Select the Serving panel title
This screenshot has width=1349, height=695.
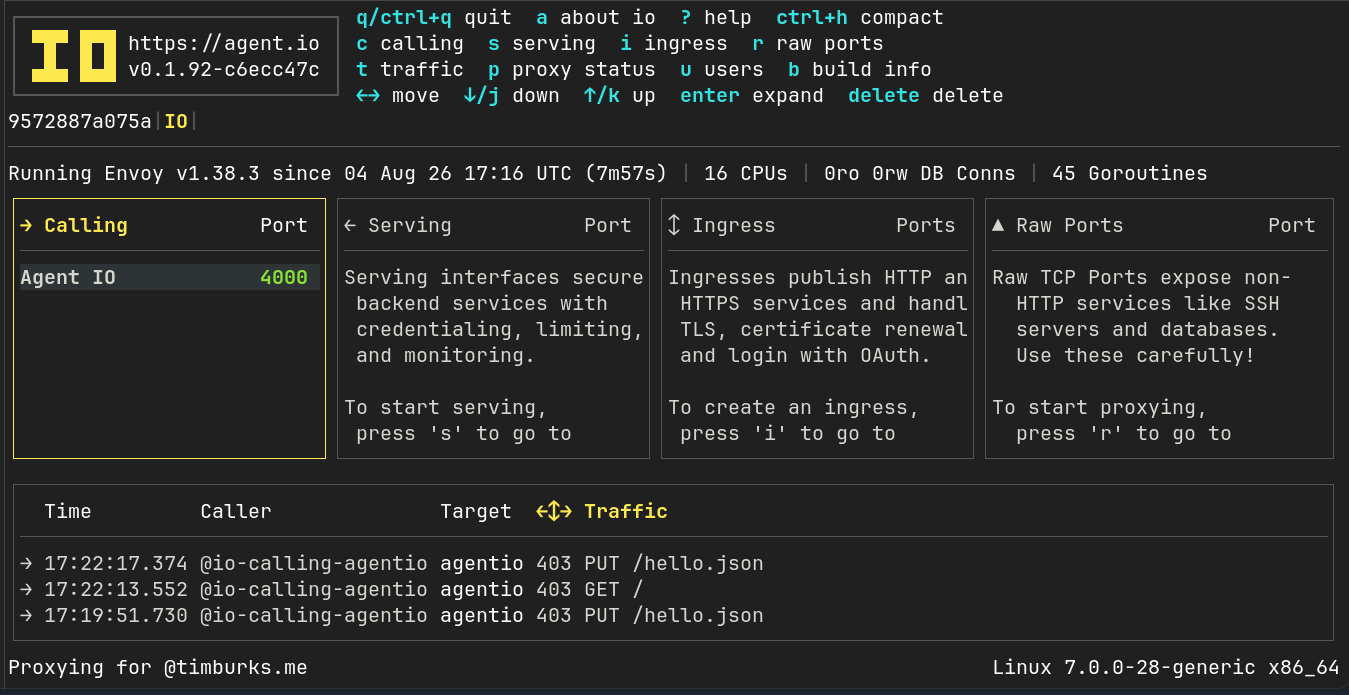410,226
